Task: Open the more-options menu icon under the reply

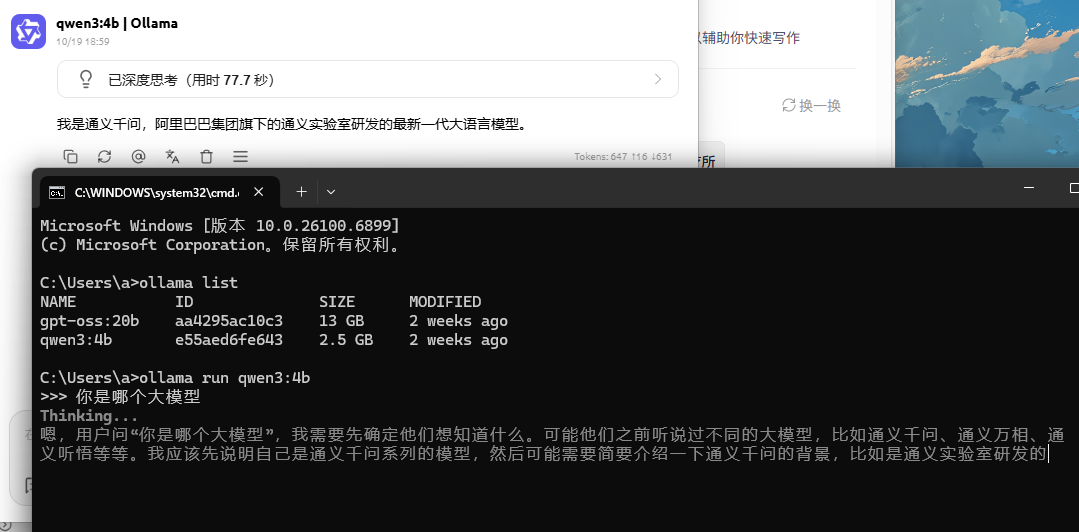Action: (x=240, y=157)
